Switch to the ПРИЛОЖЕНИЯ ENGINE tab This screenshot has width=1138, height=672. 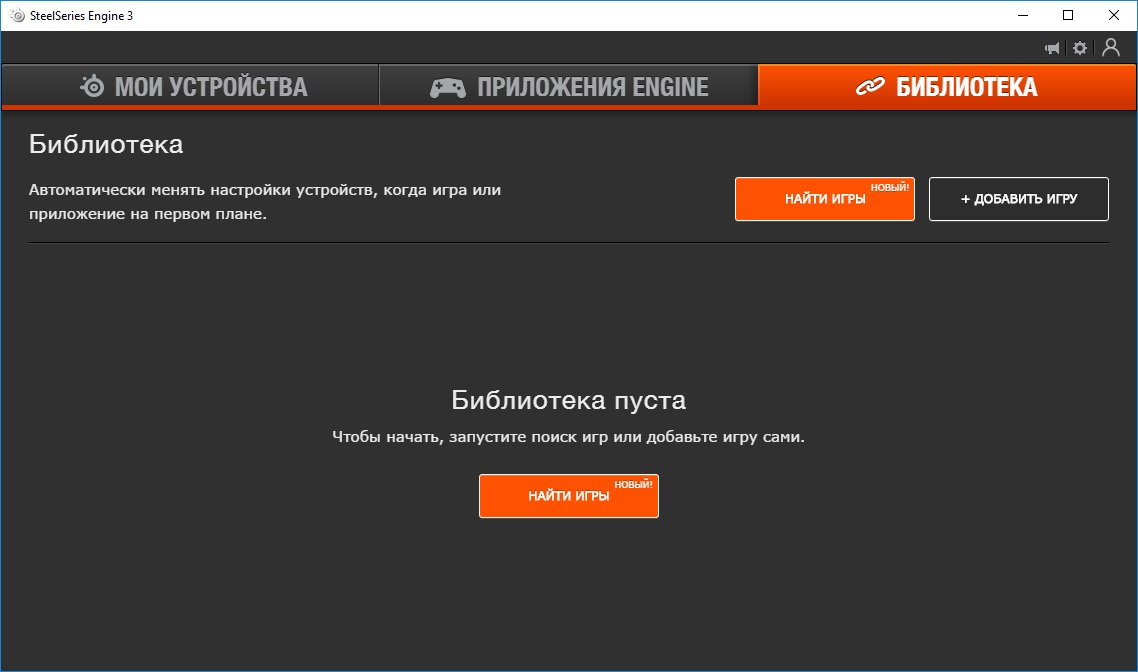(x=568, y=86)
